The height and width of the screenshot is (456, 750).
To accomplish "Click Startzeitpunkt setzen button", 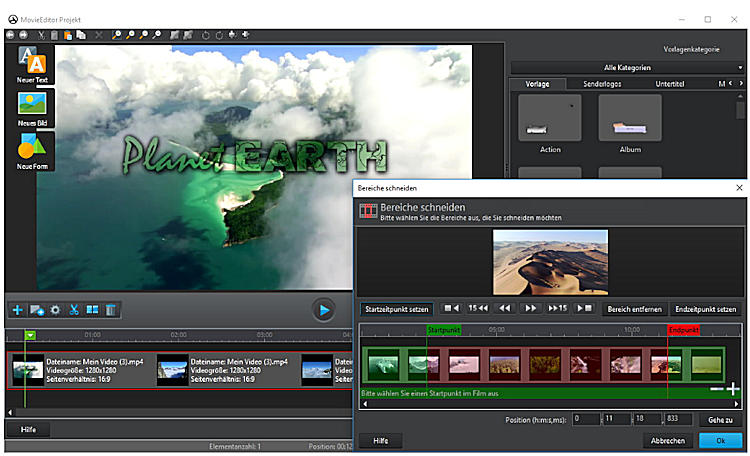I will 396,309.
